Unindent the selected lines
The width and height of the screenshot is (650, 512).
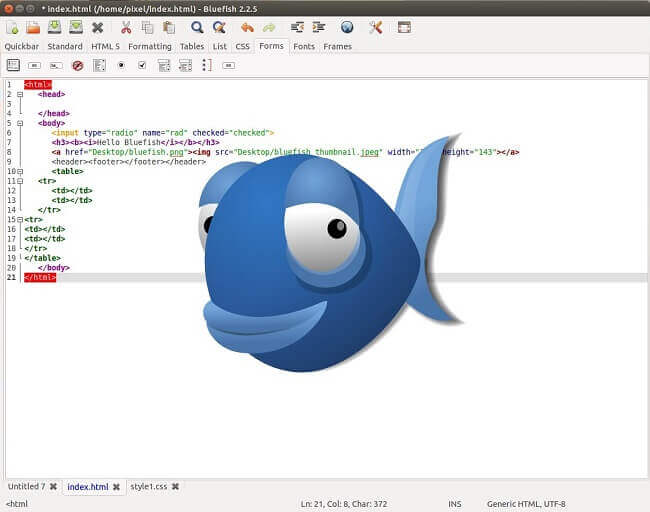pyautogui.click(x=297, y=28)
